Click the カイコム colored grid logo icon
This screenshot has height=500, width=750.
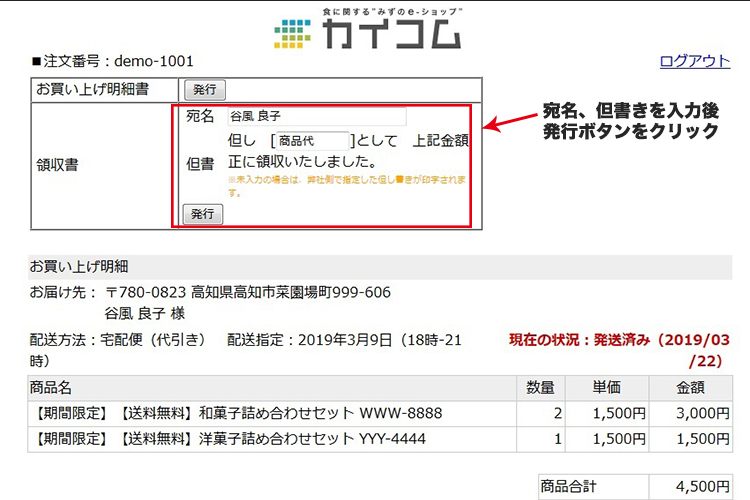point(295,33)
